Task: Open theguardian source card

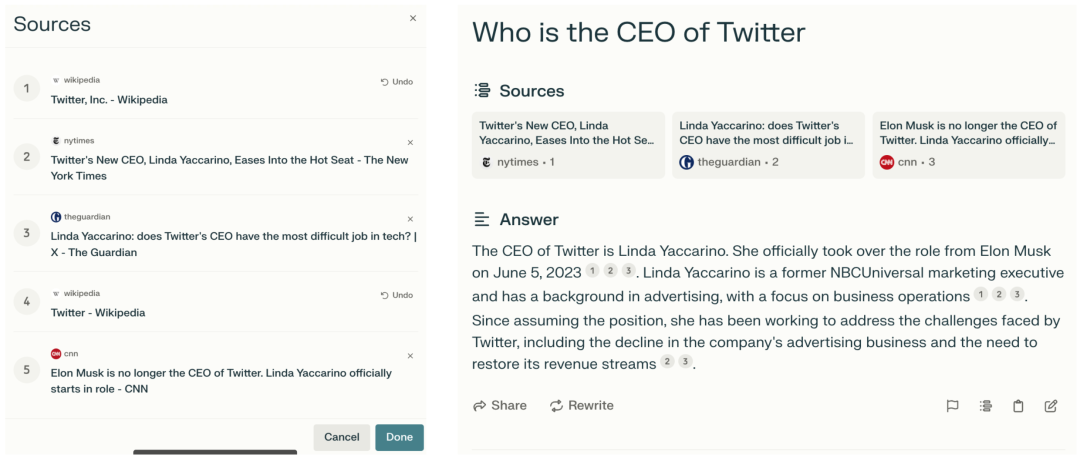Action: (x=767, y=145)
